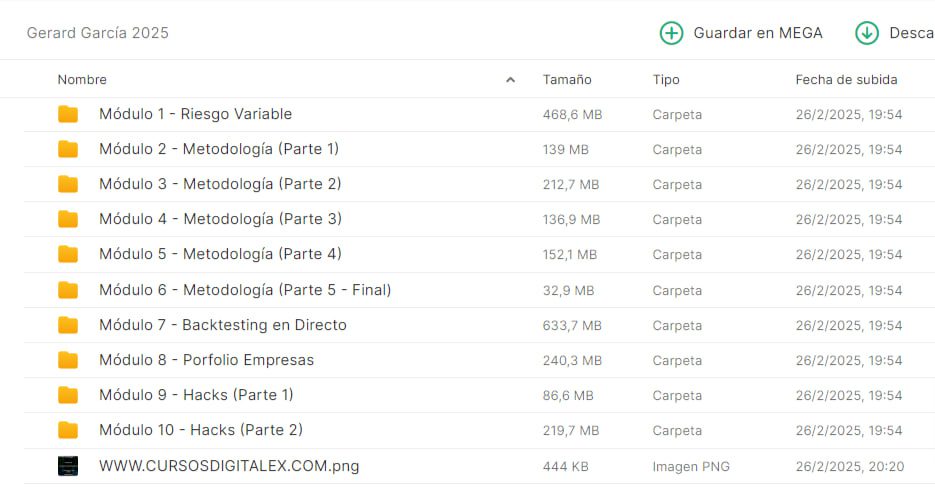The width and height of the screenshot is (935, 497).
Task: Open Módulo 8 - Porfolio Empresas folder
Action: coord(206,360)
